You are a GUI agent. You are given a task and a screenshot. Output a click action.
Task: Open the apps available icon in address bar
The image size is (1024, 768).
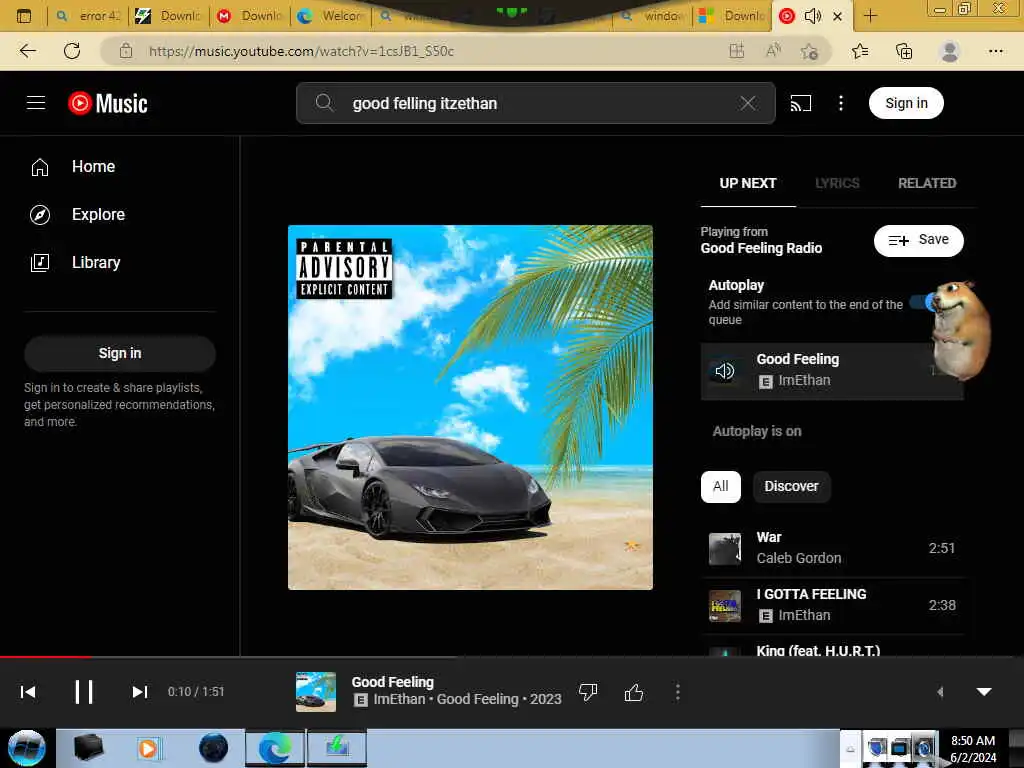pyautogui.click(x=737, y=51)
